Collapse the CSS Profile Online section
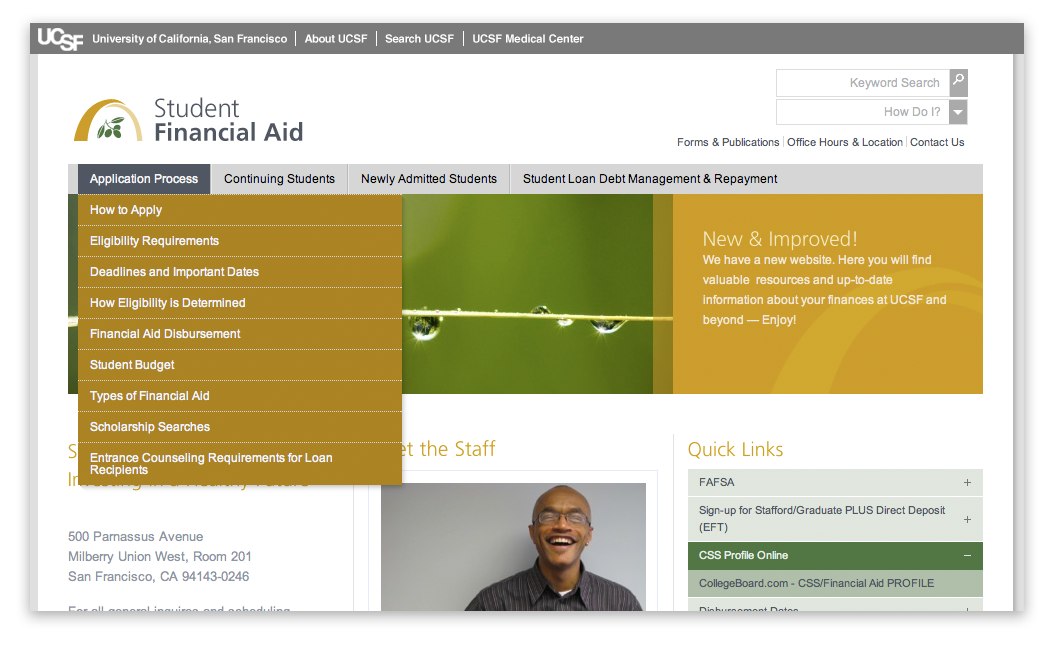Viewport: 1059px width, 646px height. (x=966, y=555)
